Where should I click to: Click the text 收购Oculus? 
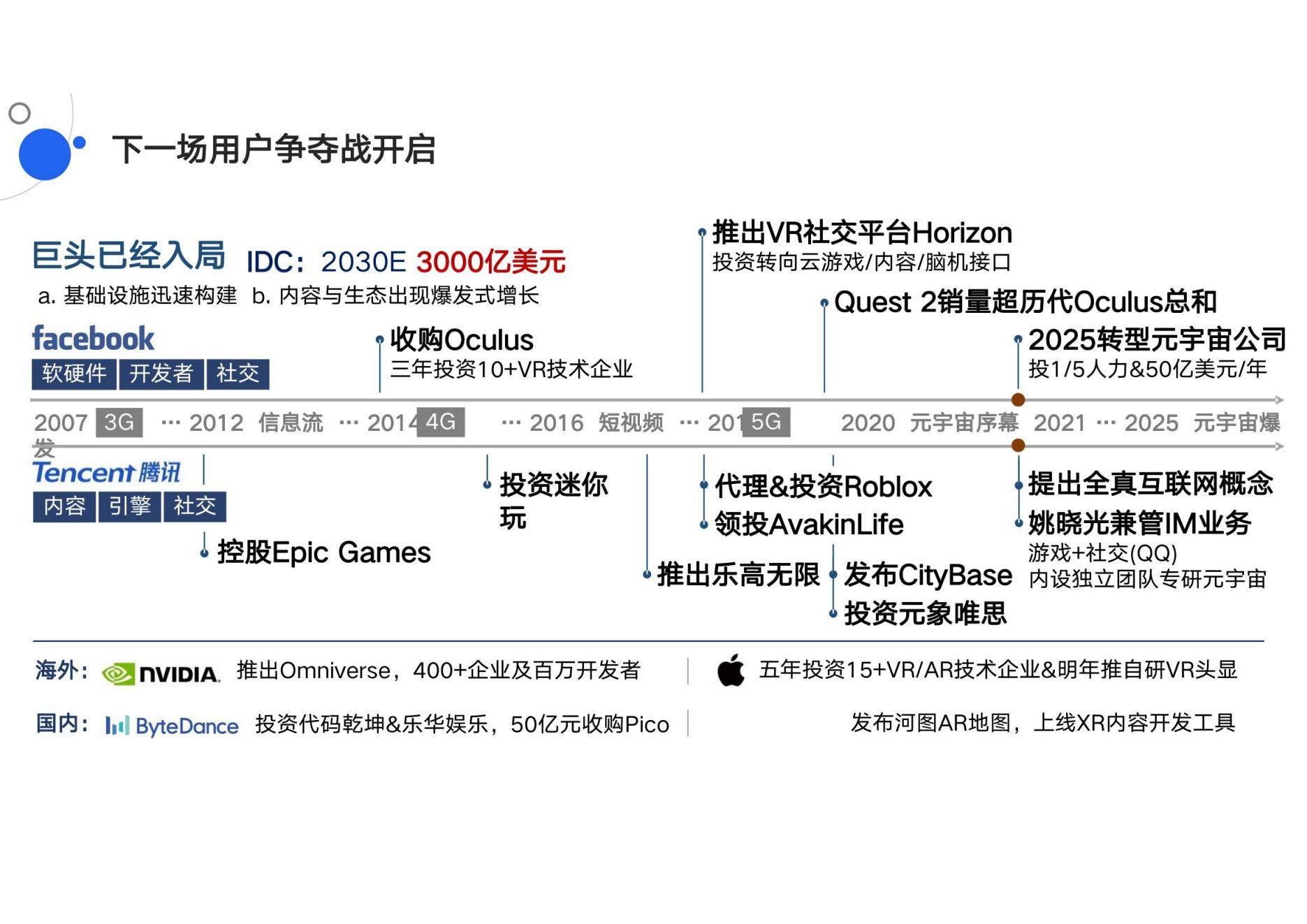point(462,340)
